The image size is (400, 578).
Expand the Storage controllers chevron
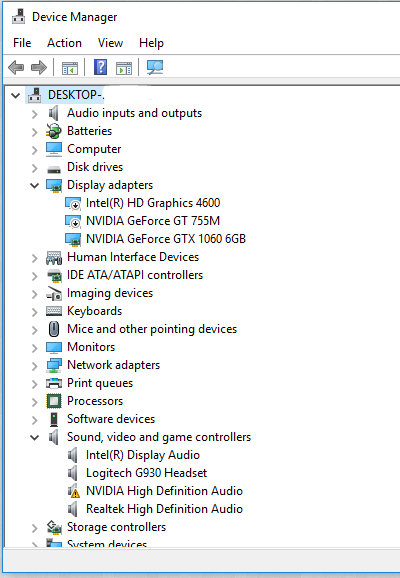coord(34,528)
